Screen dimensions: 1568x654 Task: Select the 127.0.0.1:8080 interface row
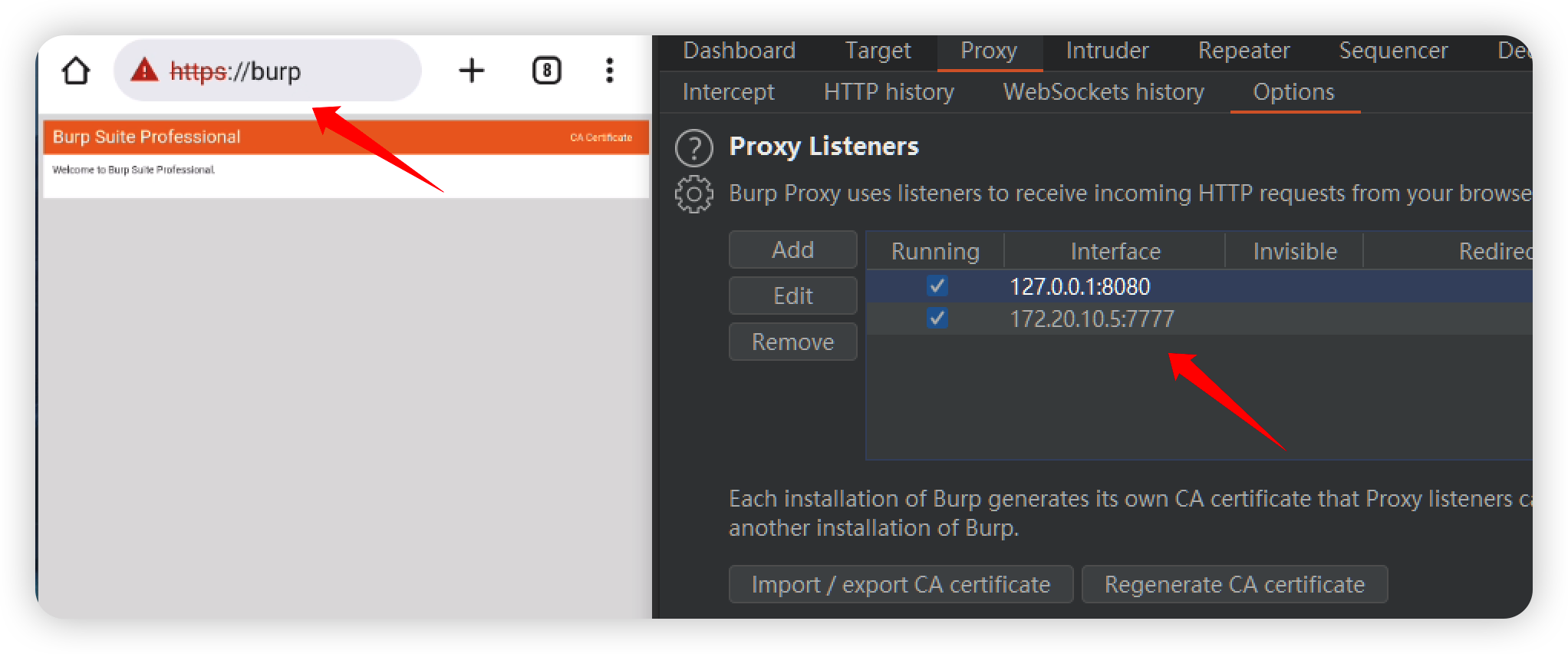pos(1199,286)
